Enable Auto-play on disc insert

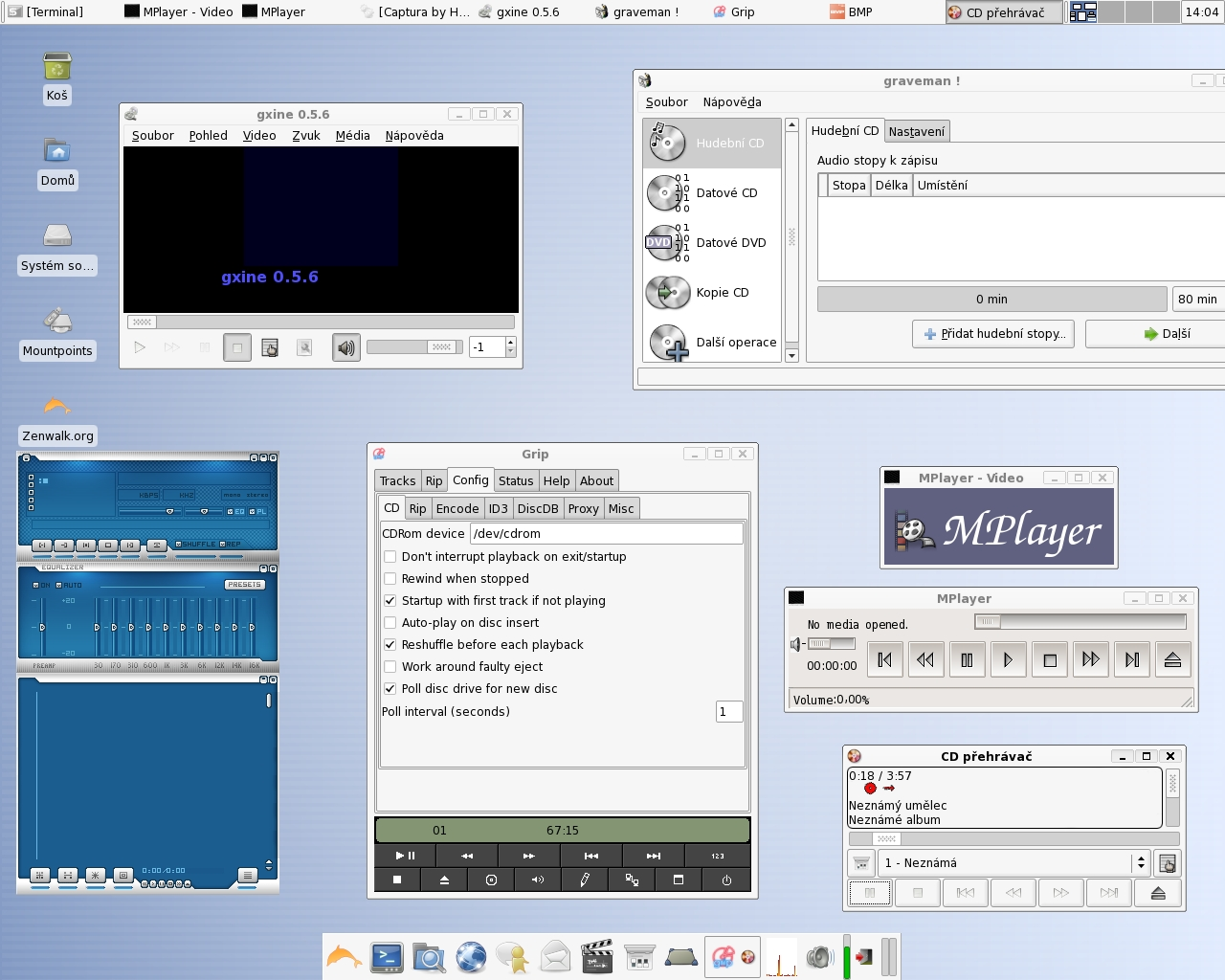390,623
